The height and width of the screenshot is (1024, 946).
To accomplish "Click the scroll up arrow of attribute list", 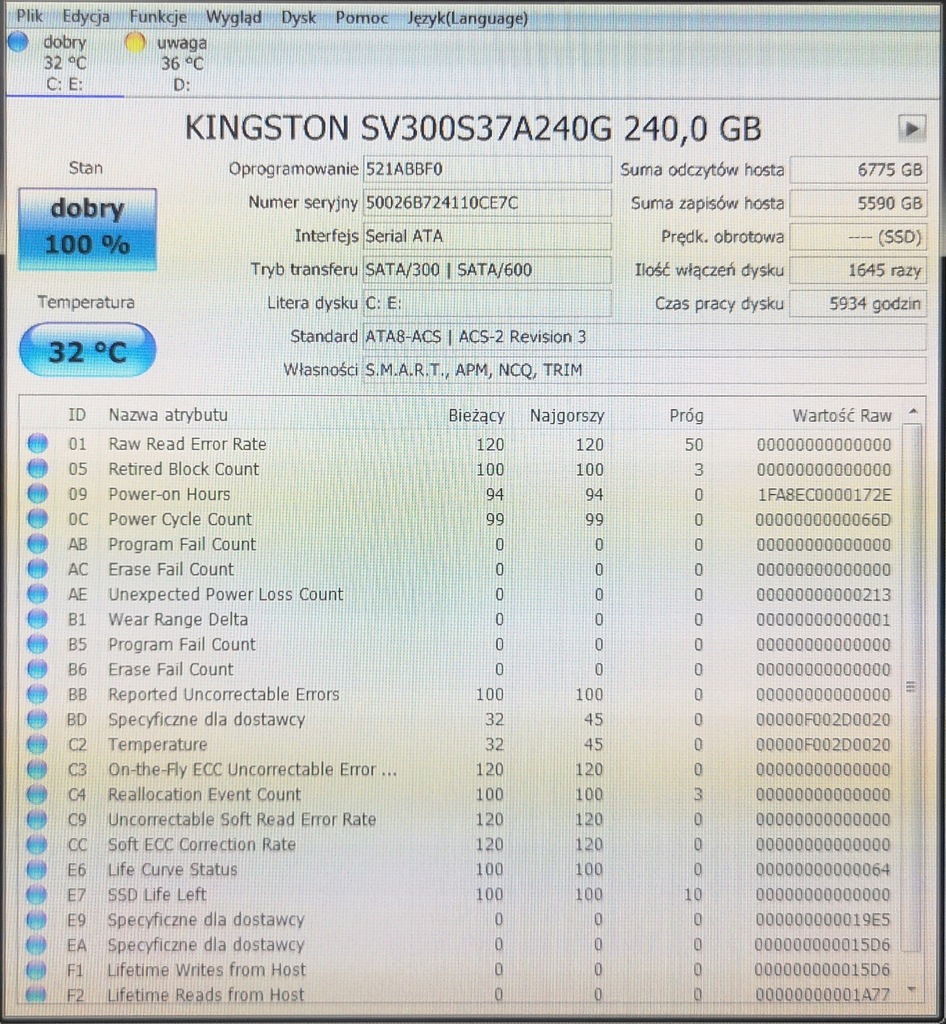I will coord(913,411).
